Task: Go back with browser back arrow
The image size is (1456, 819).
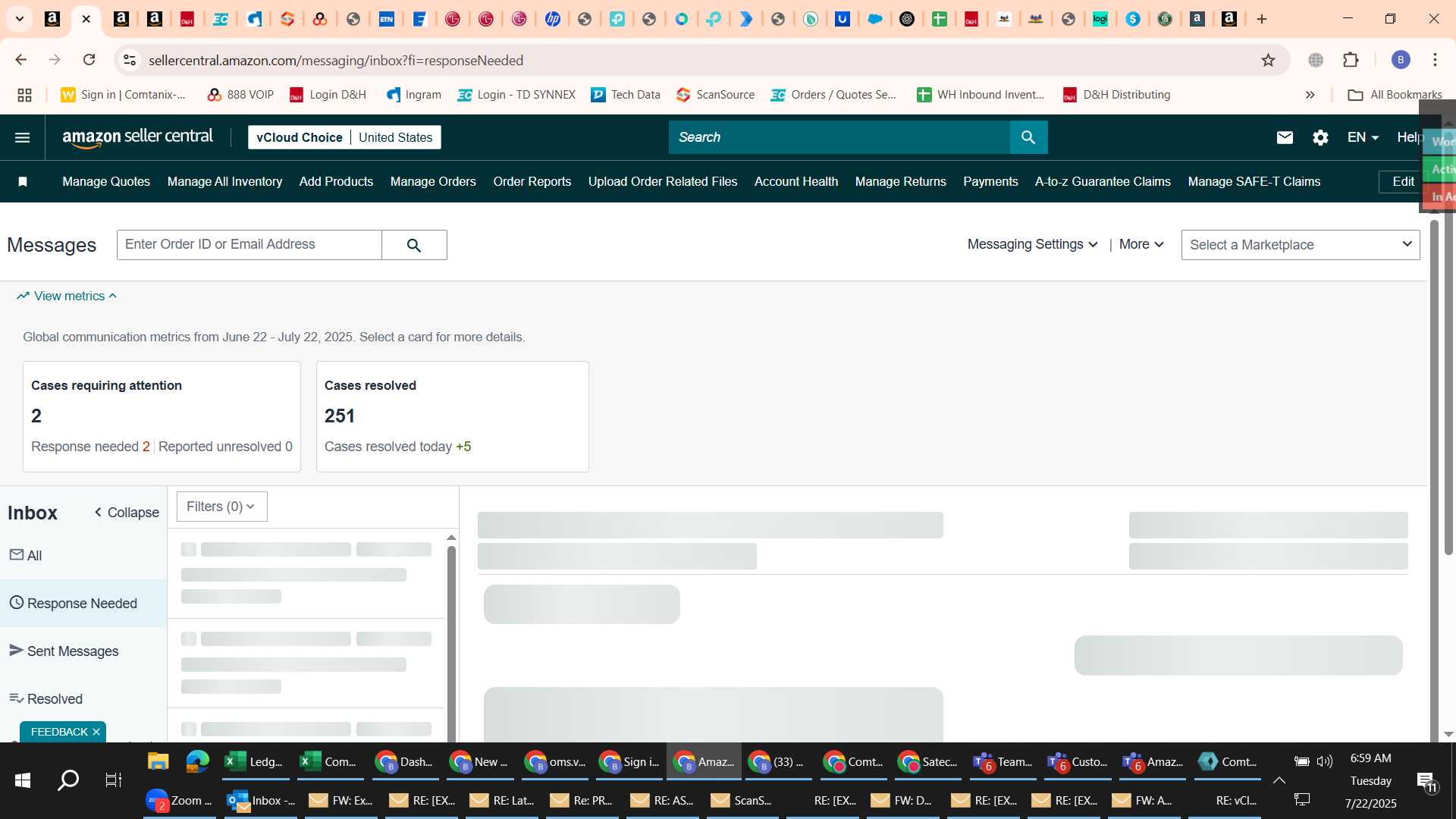Action: click(21, 60)
